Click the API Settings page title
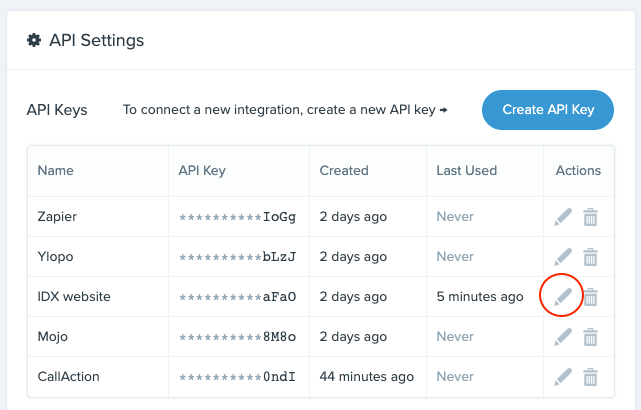Viewport: 641px width, 410px height. 96,40
